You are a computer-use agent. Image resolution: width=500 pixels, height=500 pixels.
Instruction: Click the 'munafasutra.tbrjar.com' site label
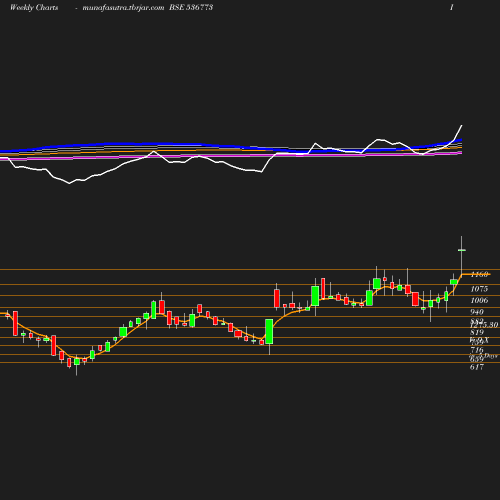pos(123,8)
